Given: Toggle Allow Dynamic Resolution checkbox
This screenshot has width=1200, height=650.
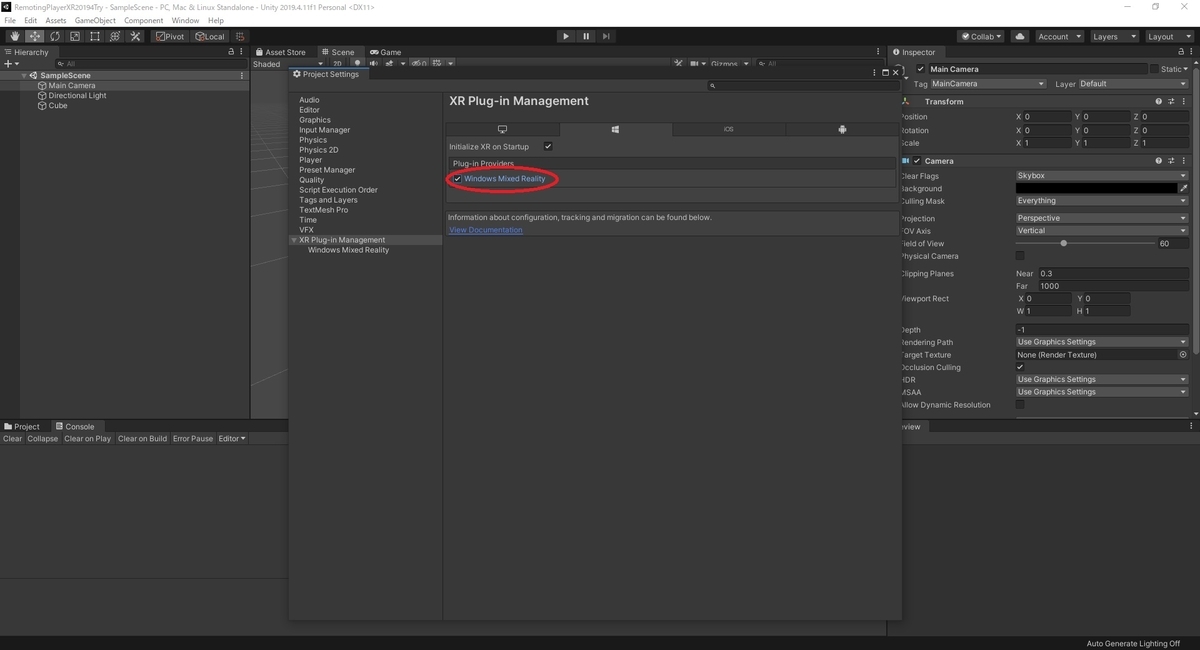Looking at the screenshot, I should (1020, 405).
